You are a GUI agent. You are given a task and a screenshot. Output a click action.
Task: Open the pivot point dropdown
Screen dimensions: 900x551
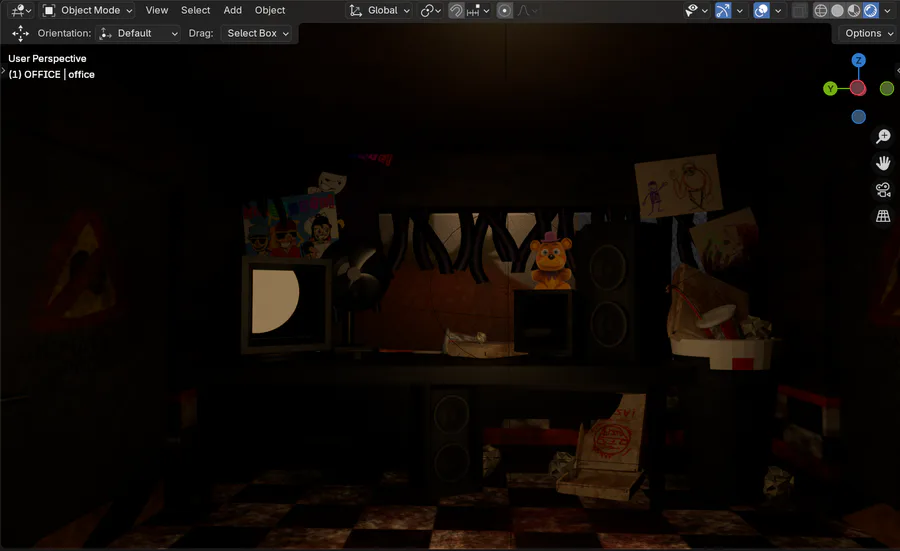pos(430,10)
